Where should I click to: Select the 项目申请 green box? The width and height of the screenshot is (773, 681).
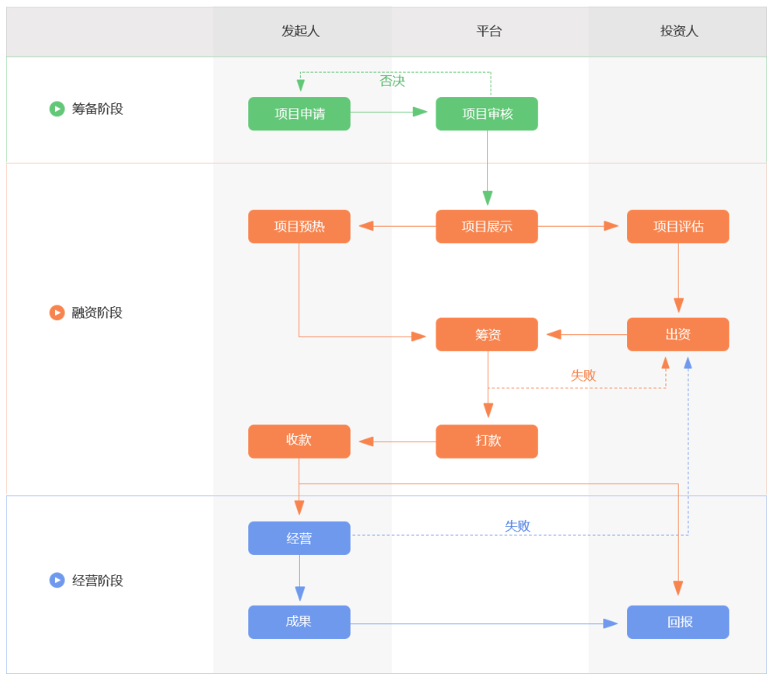tap(299, 114)
